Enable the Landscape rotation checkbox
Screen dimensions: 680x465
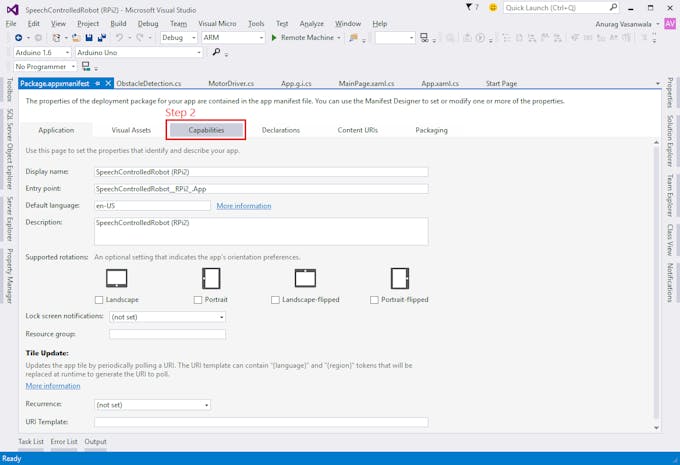pyautogui.click(x=99, y=300)
